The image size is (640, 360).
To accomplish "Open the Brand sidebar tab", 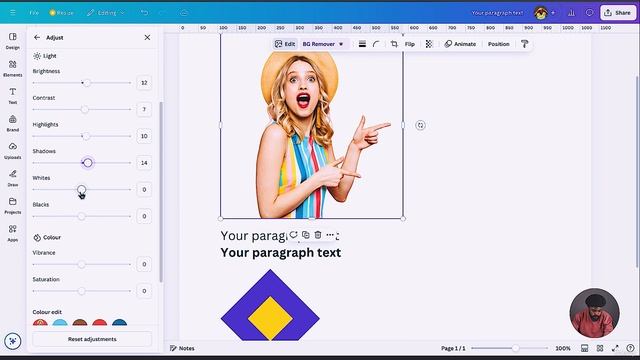I will tap(13, 123).
